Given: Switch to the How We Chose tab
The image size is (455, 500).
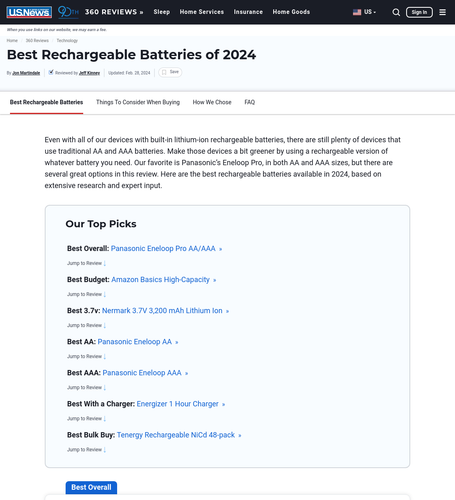Looking at the screenshot, I should tap(212, 102).
